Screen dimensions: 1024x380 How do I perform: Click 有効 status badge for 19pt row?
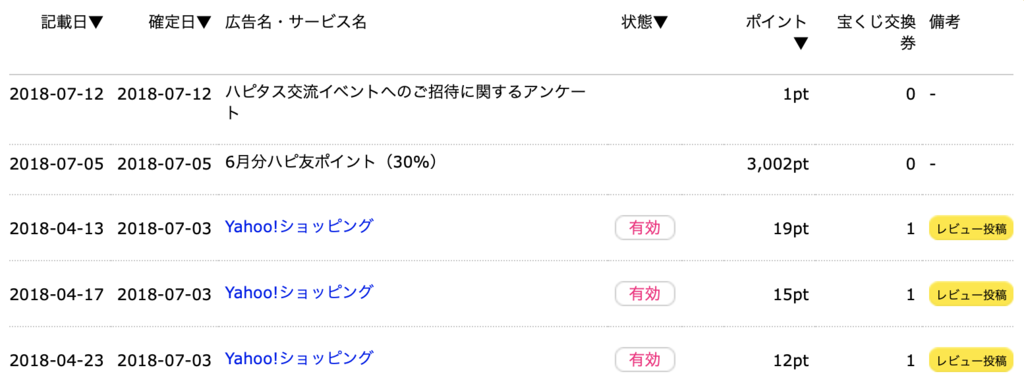coord(645,228)
